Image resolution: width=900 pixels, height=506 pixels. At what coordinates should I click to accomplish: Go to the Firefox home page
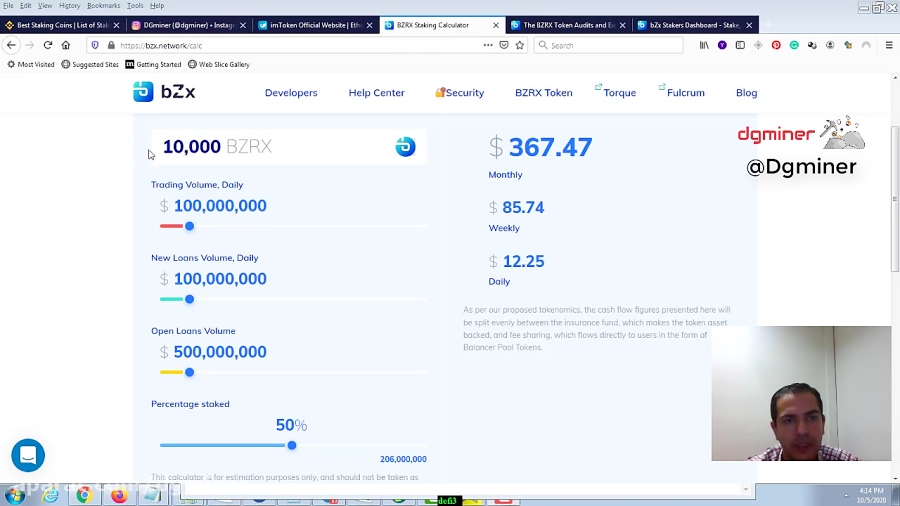pyautogui.click(x=66, y=45)
